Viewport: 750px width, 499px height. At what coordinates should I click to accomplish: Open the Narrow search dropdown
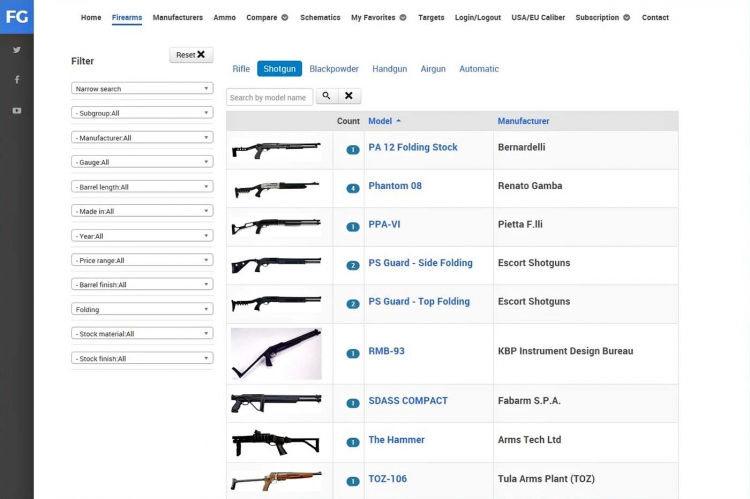tap(142, 89)
